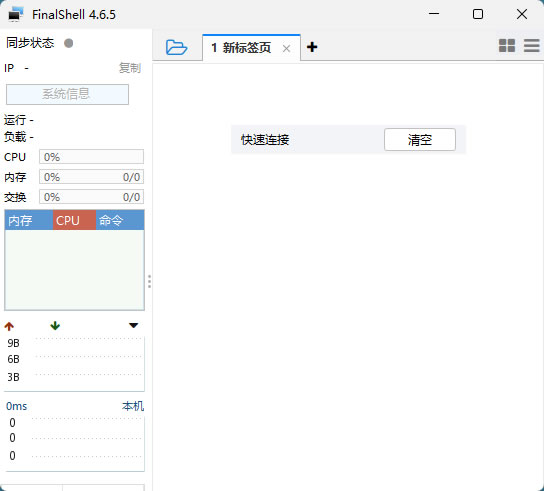Switch to grid layout view icon
The width and height of the screenshot is (544, 491).
(x=507, y=45)
